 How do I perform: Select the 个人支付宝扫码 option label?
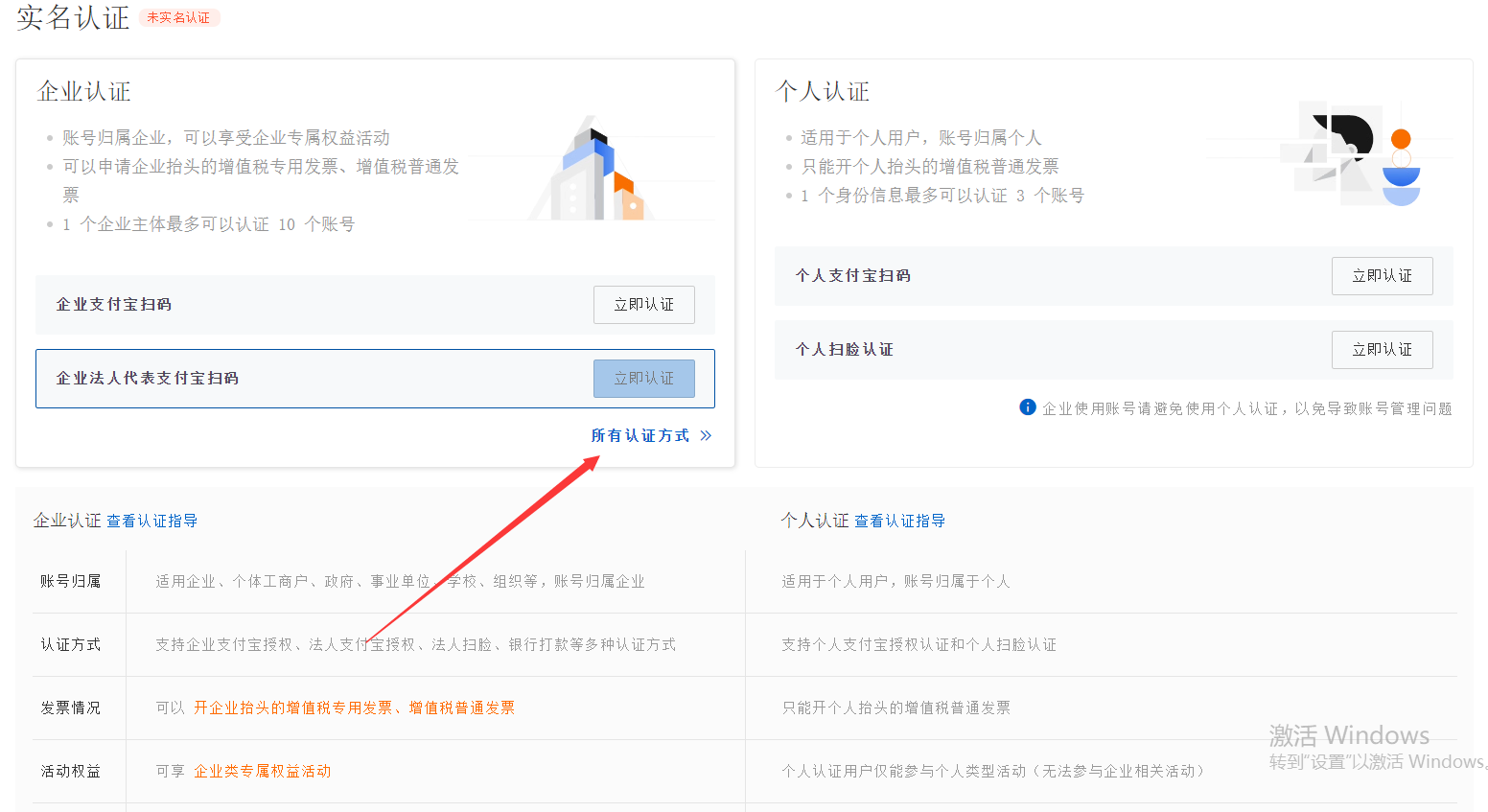pyautogui.click(x=852, y=276)
